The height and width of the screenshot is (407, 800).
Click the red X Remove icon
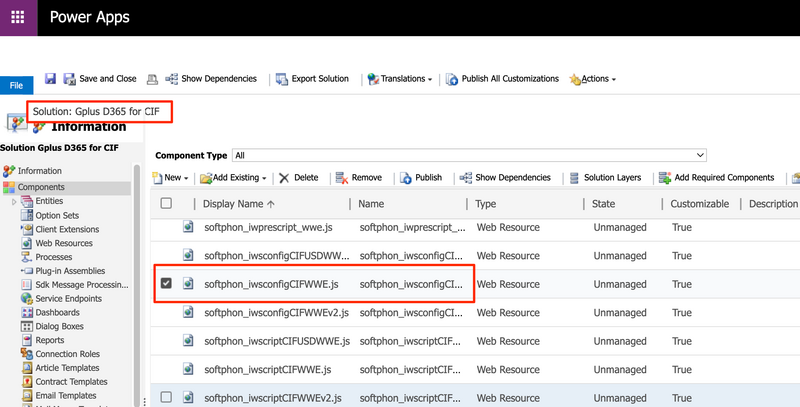pyautogui.click(x=341, y=177)
